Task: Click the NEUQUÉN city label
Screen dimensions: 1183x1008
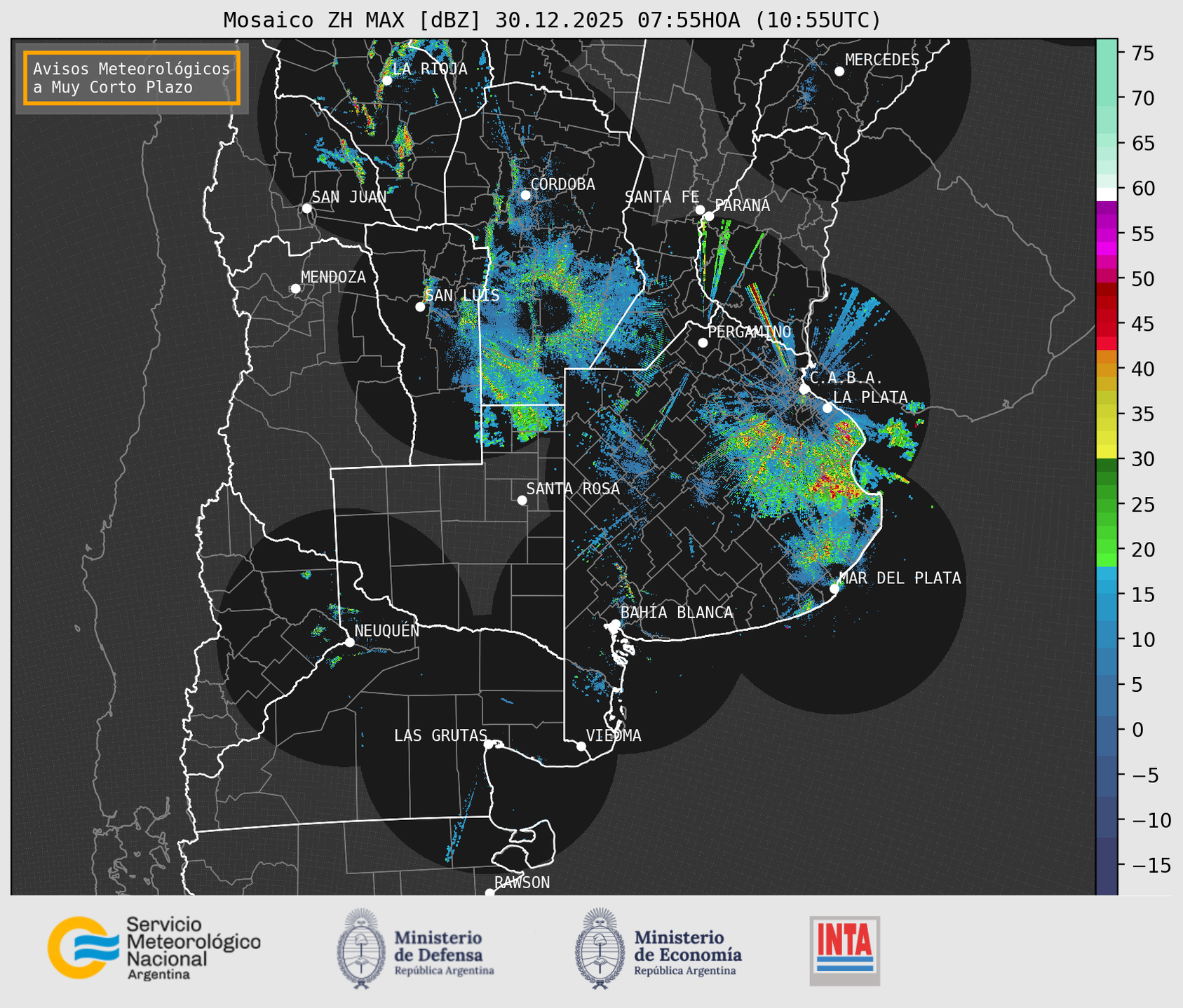Action: (x=387, y=630)
